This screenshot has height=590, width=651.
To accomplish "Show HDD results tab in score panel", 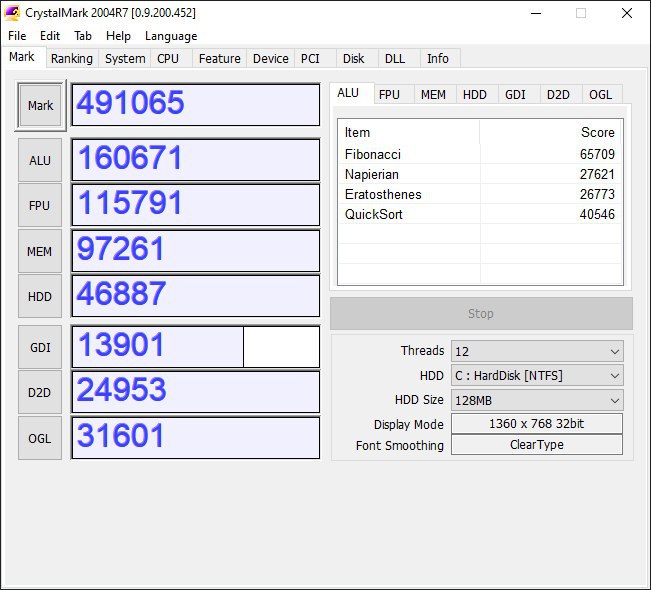I will pyautogui.click(x=475, y=95).
